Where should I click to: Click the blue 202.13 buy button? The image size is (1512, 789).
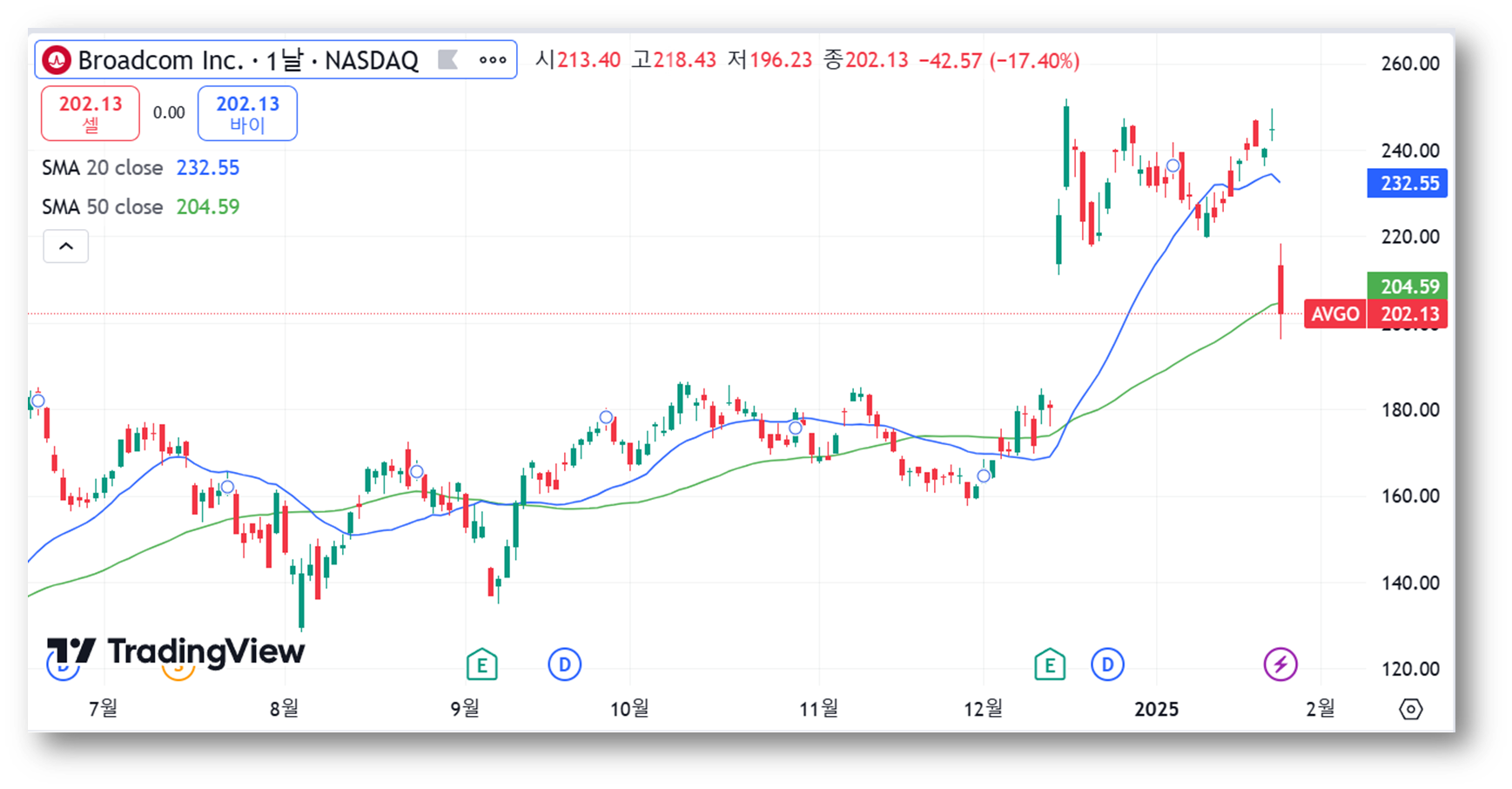pyautogui.click(x=247, y=113)
